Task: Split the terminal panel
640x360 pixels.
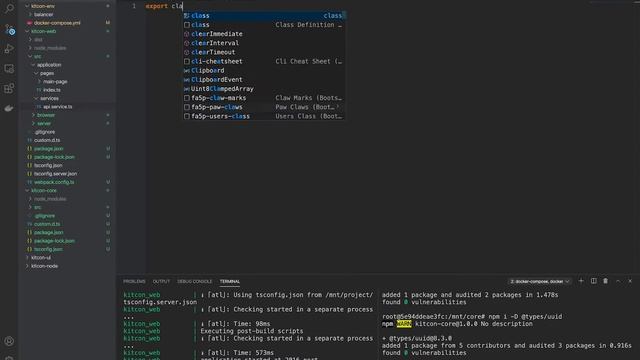Action: (x=593, y=281)
